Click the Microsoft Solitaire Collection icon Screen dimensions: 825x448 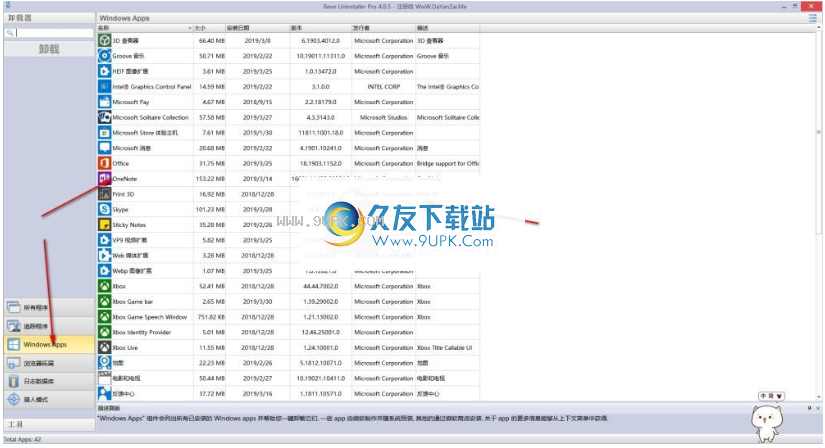click(105, 117)
